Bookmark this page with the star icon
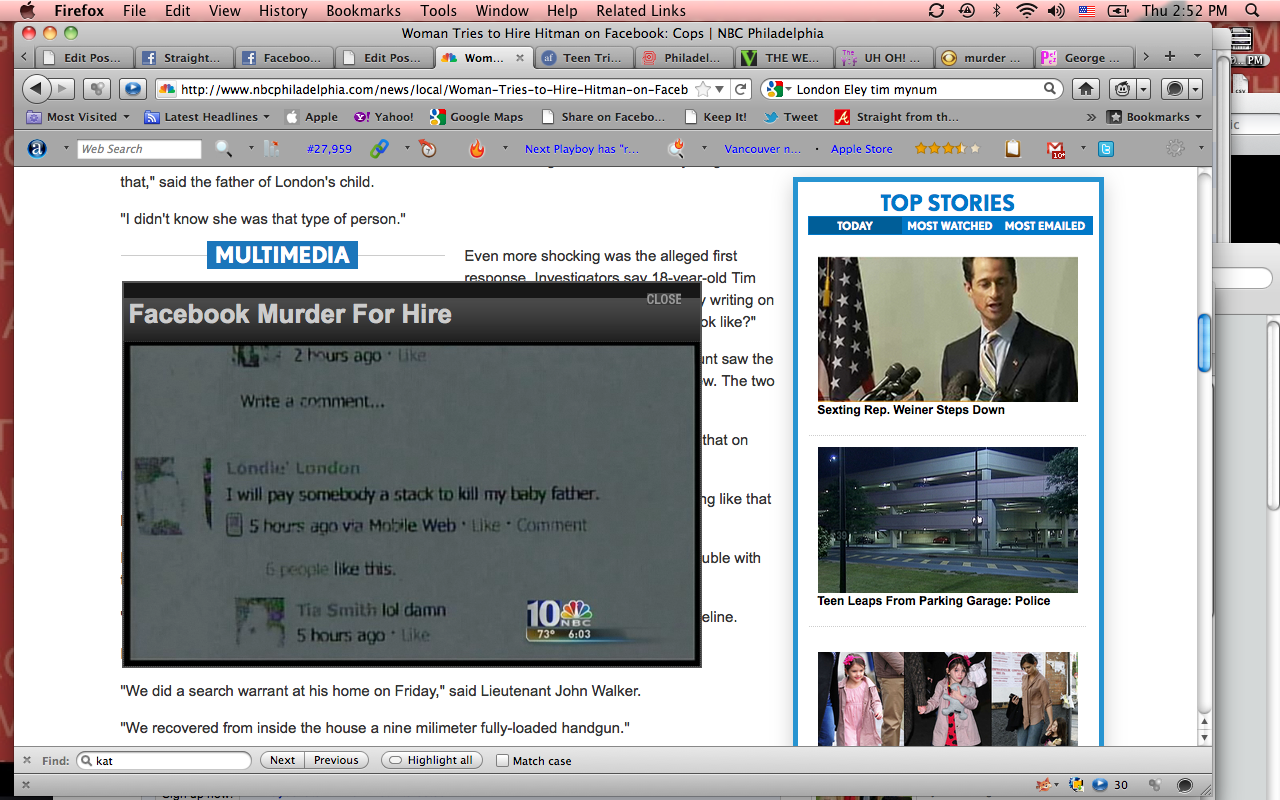This screenshot has width=1280, height=800. coord(703,89)
